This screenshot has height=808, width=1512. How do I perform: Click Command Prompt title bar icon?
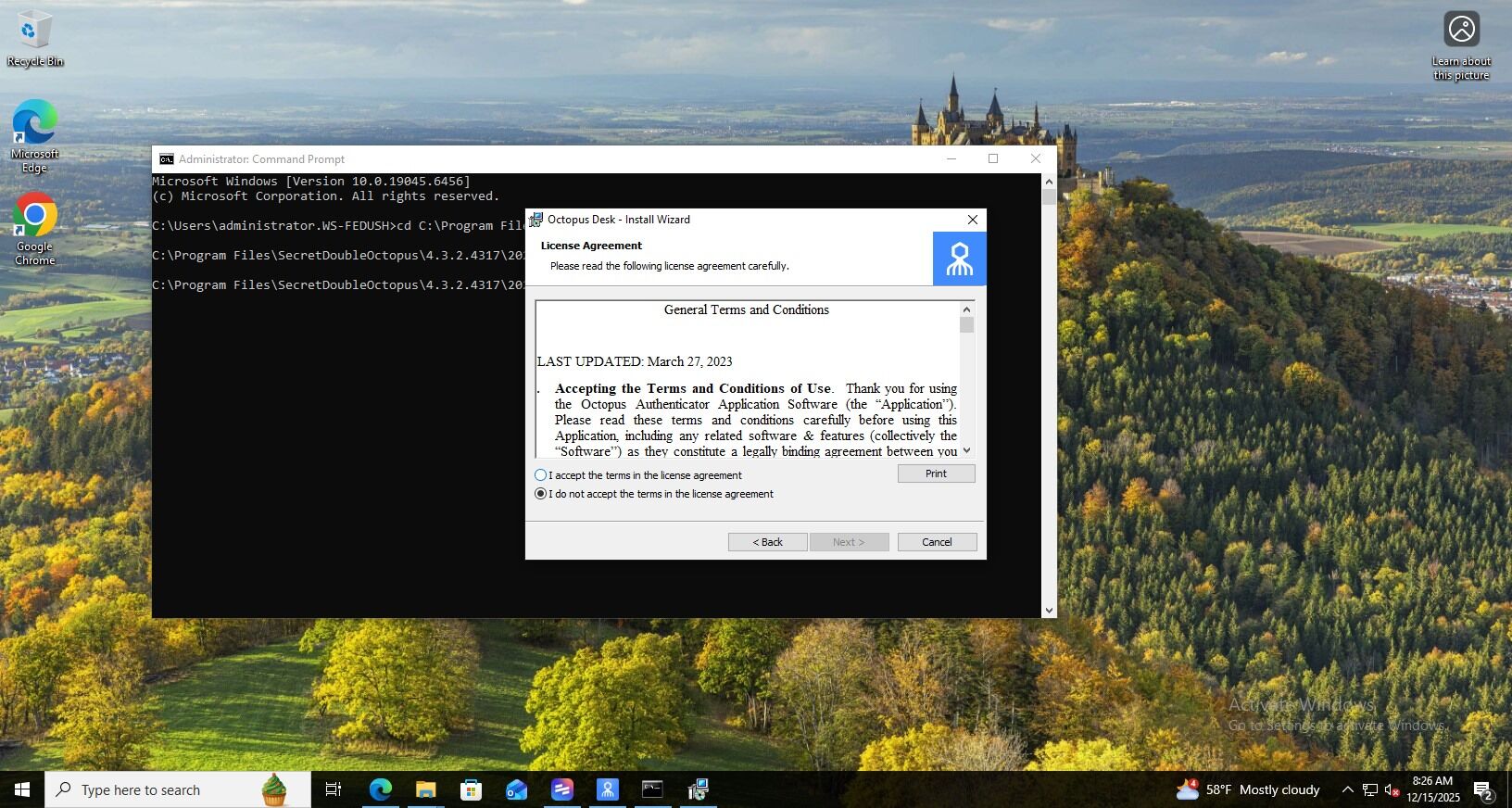pyautogui.click(x=166, y=159)
